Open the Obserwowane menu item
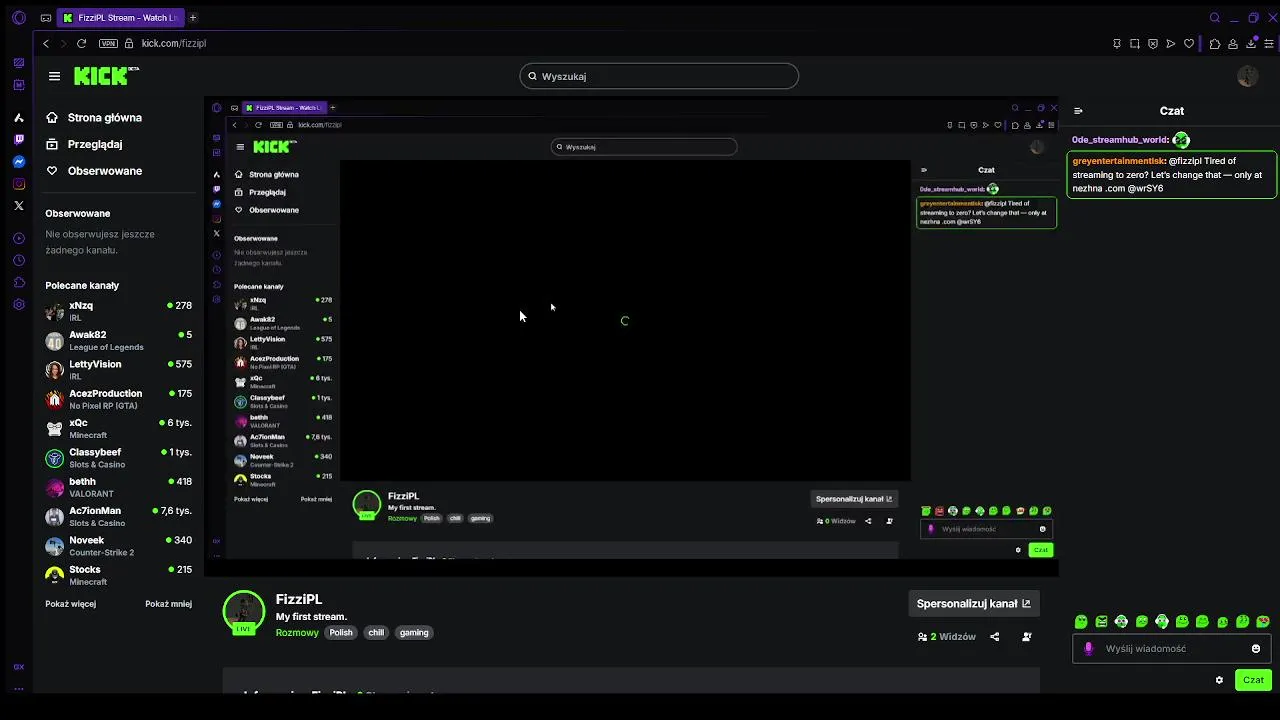 click(x=94, y=171)
